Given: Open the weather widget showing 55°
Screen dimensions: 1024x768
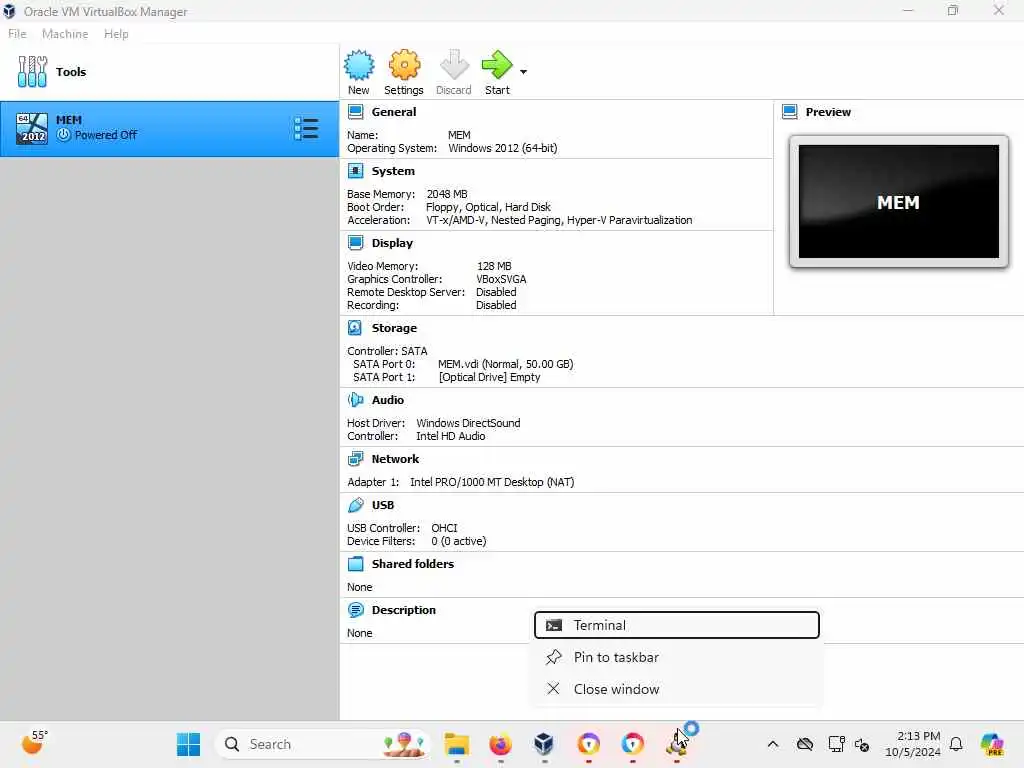Looking at the screenshot, I should coord(34,743).
